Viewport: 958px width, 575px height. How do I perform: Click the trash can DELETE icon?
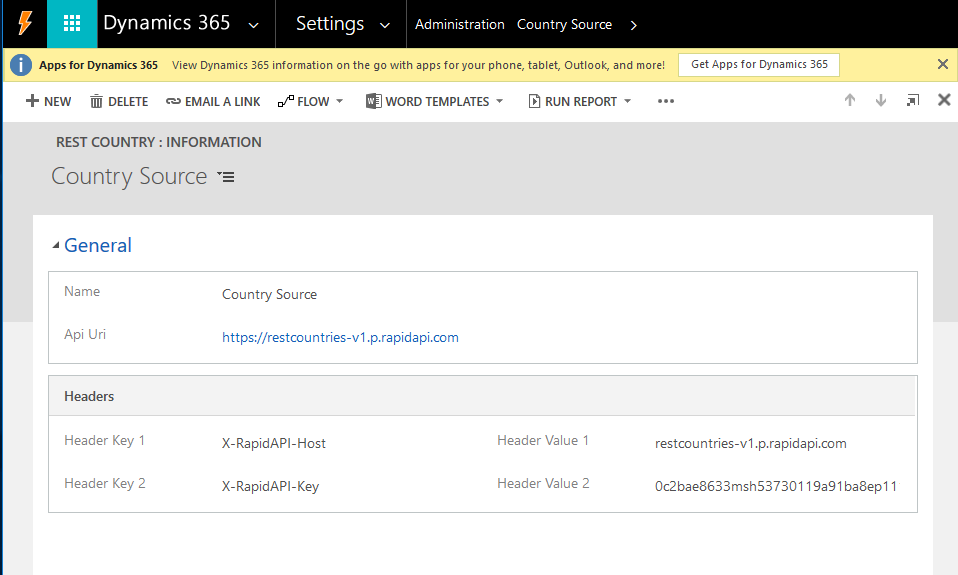click(x=96, y=101)
